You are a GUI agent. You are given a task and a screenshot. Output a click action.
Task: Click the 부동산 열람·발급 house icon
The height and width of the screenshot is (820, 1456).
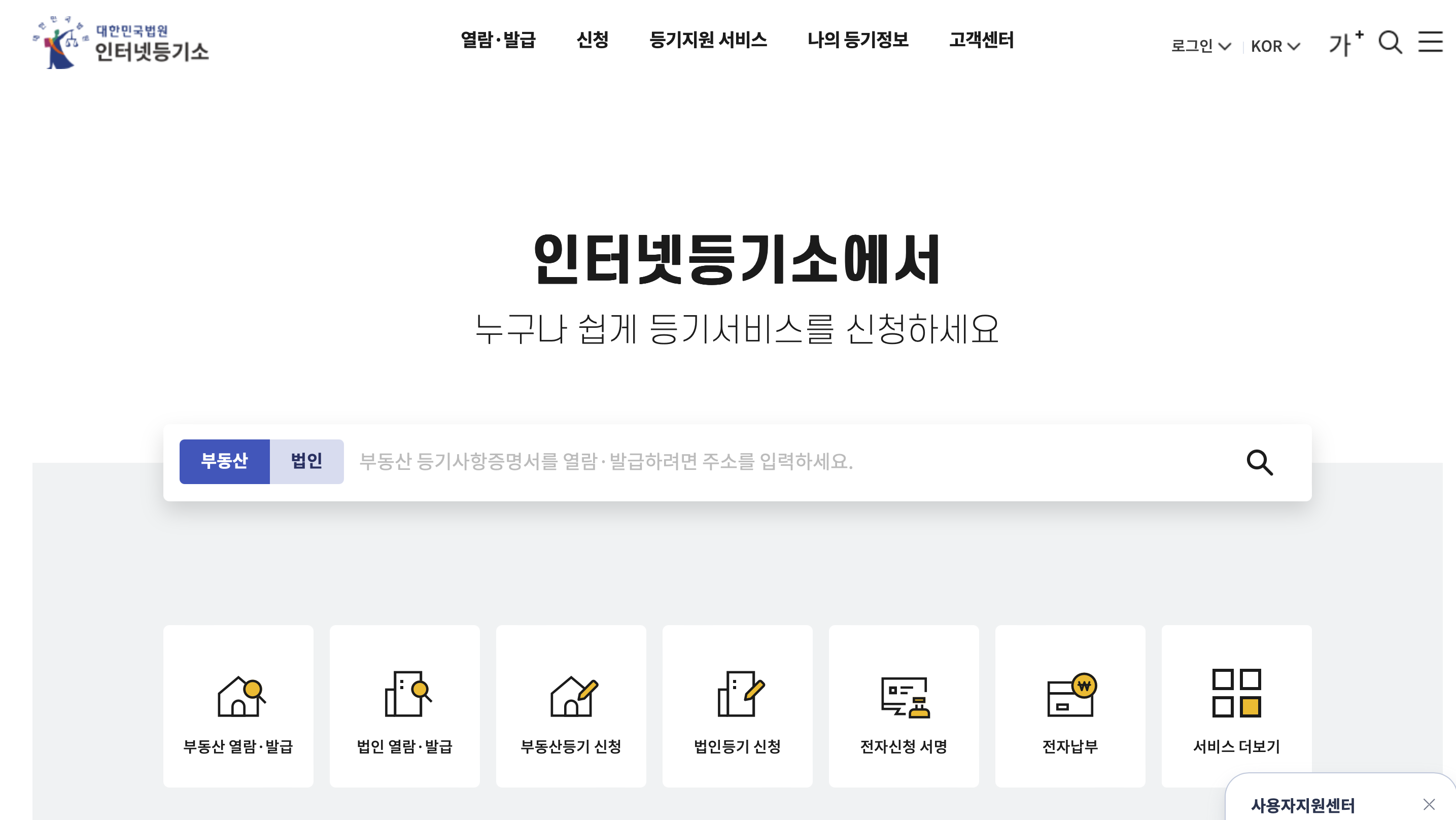pyautogui.click(x=240, y=696)
